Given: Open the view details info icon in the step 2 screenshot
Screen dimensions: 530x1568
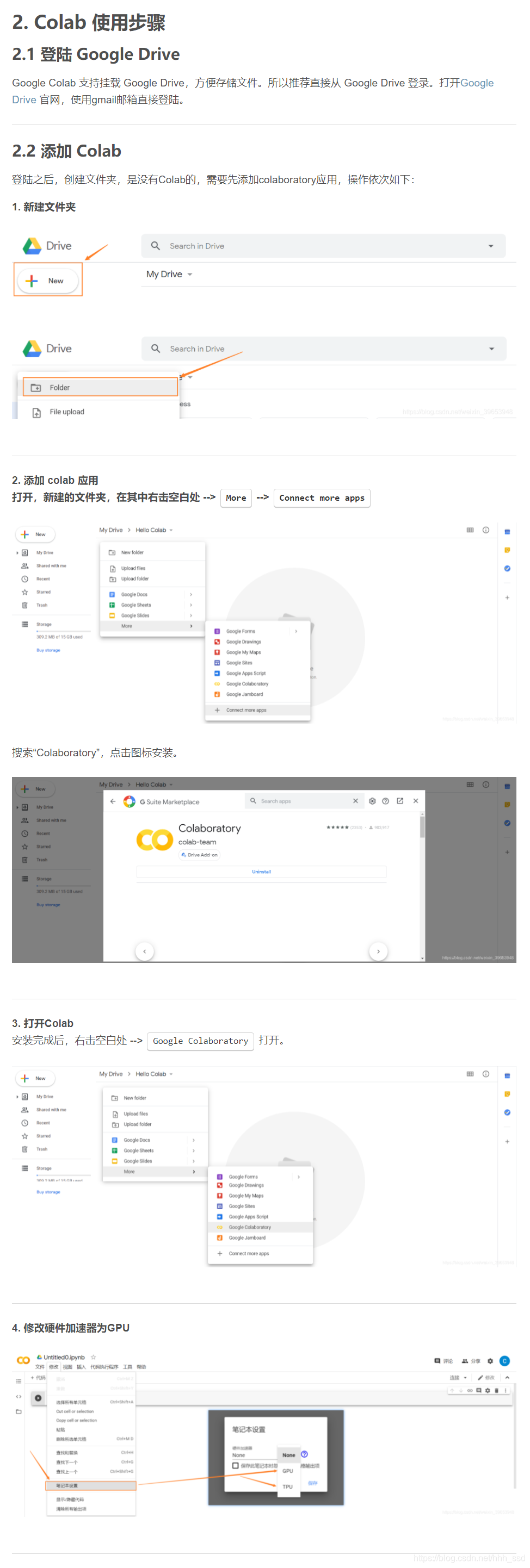Looking at the screenshot, I should pyautogui.click(x=485, y=530).
